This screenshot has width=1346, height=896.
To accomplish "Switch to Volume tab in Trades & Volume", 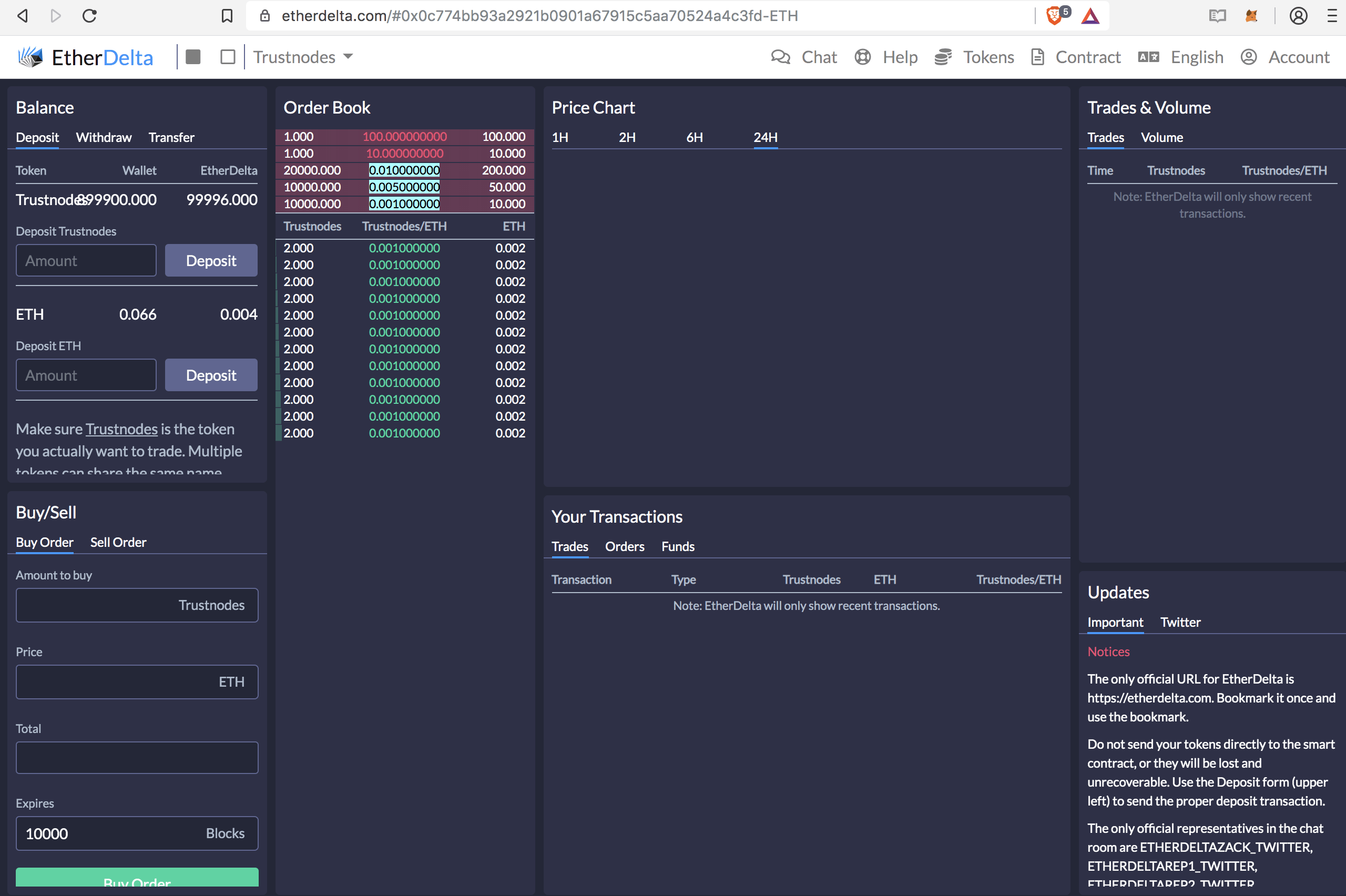I will [1161, 137].
